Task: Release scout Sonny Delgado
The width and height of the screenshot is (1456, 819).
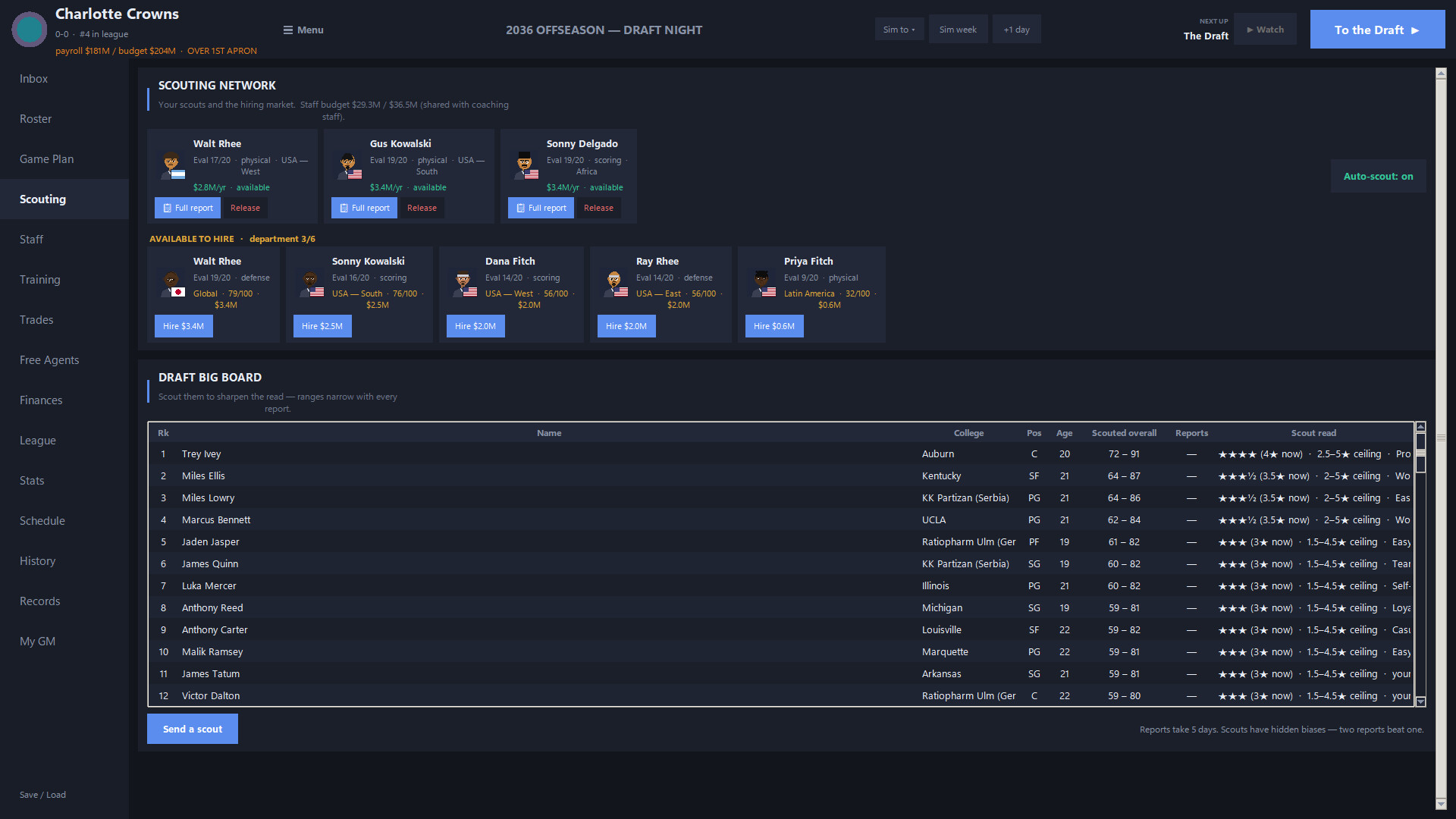Action: click(598, 208)
